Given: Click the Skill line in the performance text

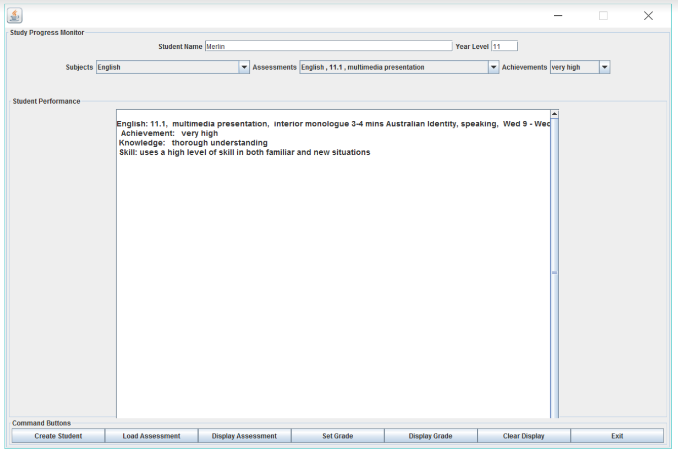Looking at the screenshot, I should coord(244,152).
